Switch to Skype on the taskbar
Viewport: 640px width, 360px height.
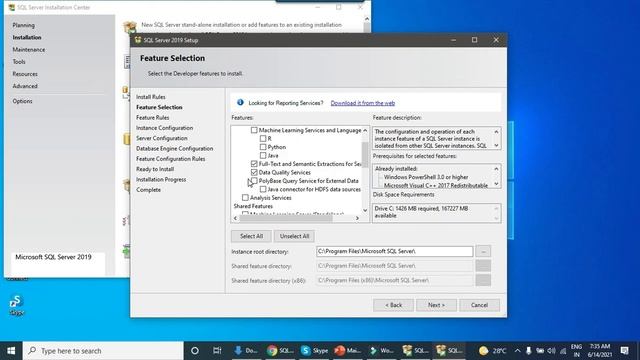[x=314, y=351]
